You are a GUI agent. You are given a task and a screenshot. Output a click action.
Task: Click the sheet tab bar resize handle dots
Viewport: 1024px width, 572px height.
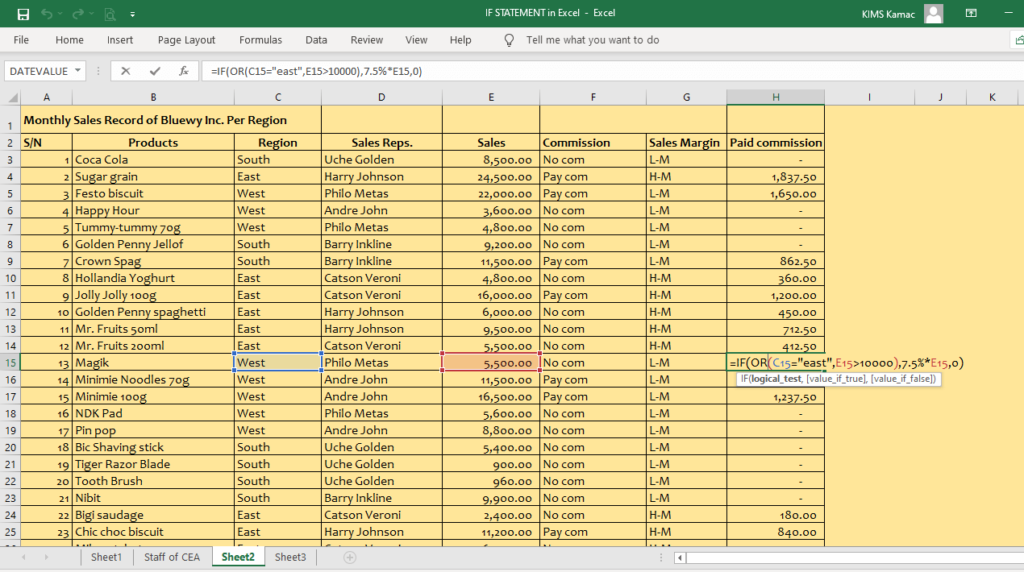click(x=661, y=558)
